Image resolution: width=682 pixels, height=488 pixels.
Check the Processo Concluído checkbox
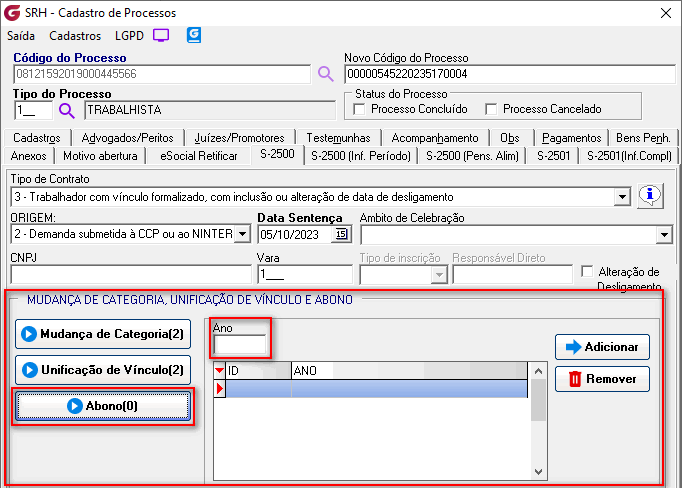click(x=361, y=109)
